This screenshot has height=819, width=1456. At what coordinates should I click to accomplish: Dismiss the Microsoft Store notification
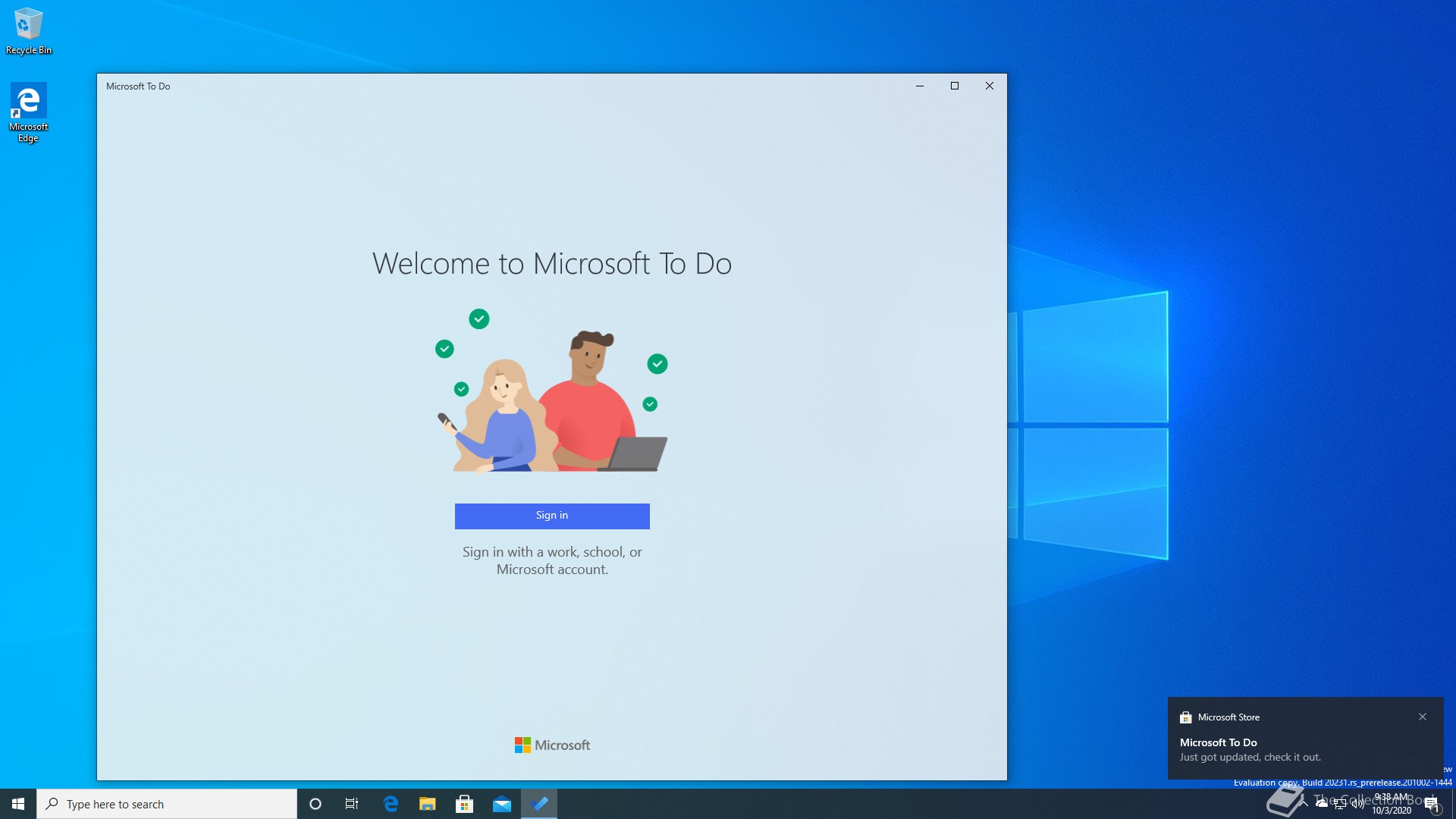pos(1423,717)
